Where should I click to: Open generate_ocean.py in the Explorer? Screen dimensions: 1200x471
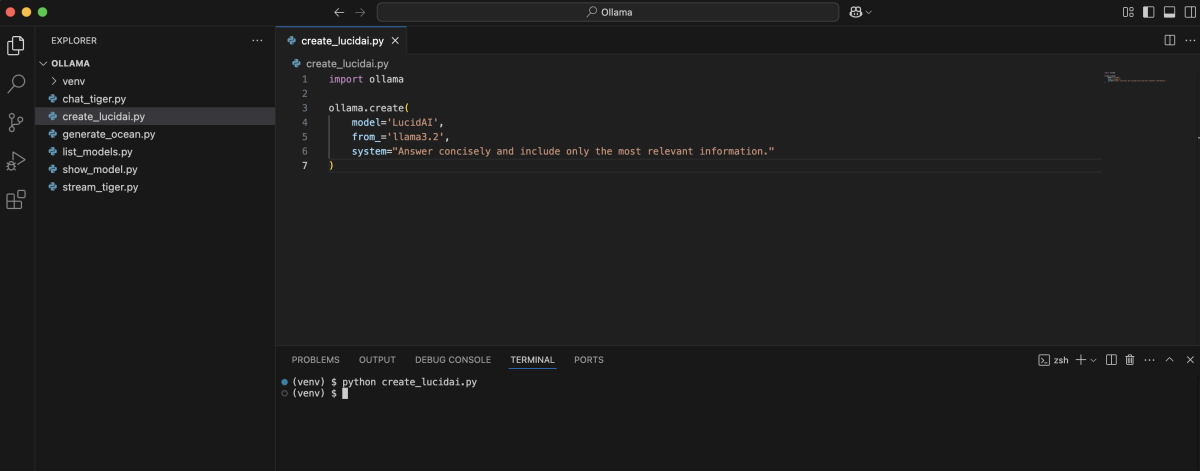[155, 133]
